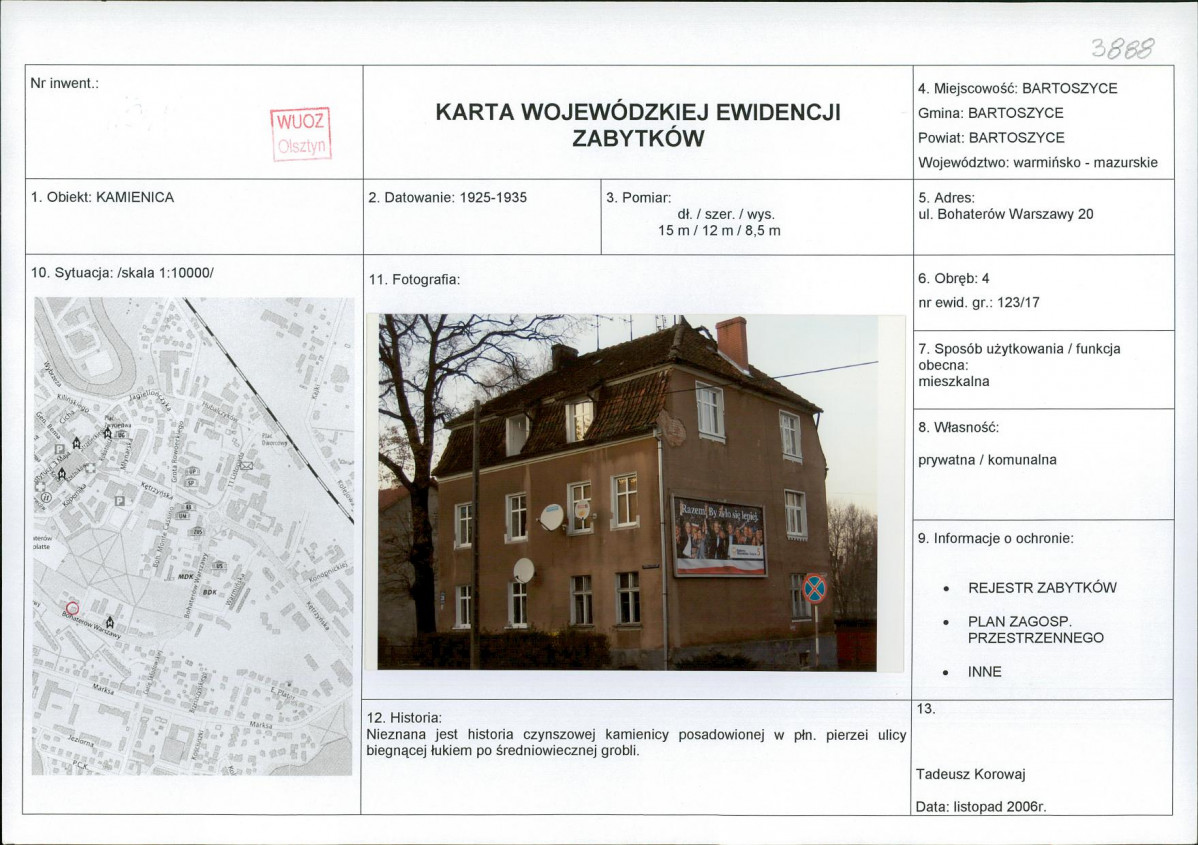Click the no-stopping road sign in photo
The width and height of the screenshot is (1198, 845).
(x=814, y=588)
